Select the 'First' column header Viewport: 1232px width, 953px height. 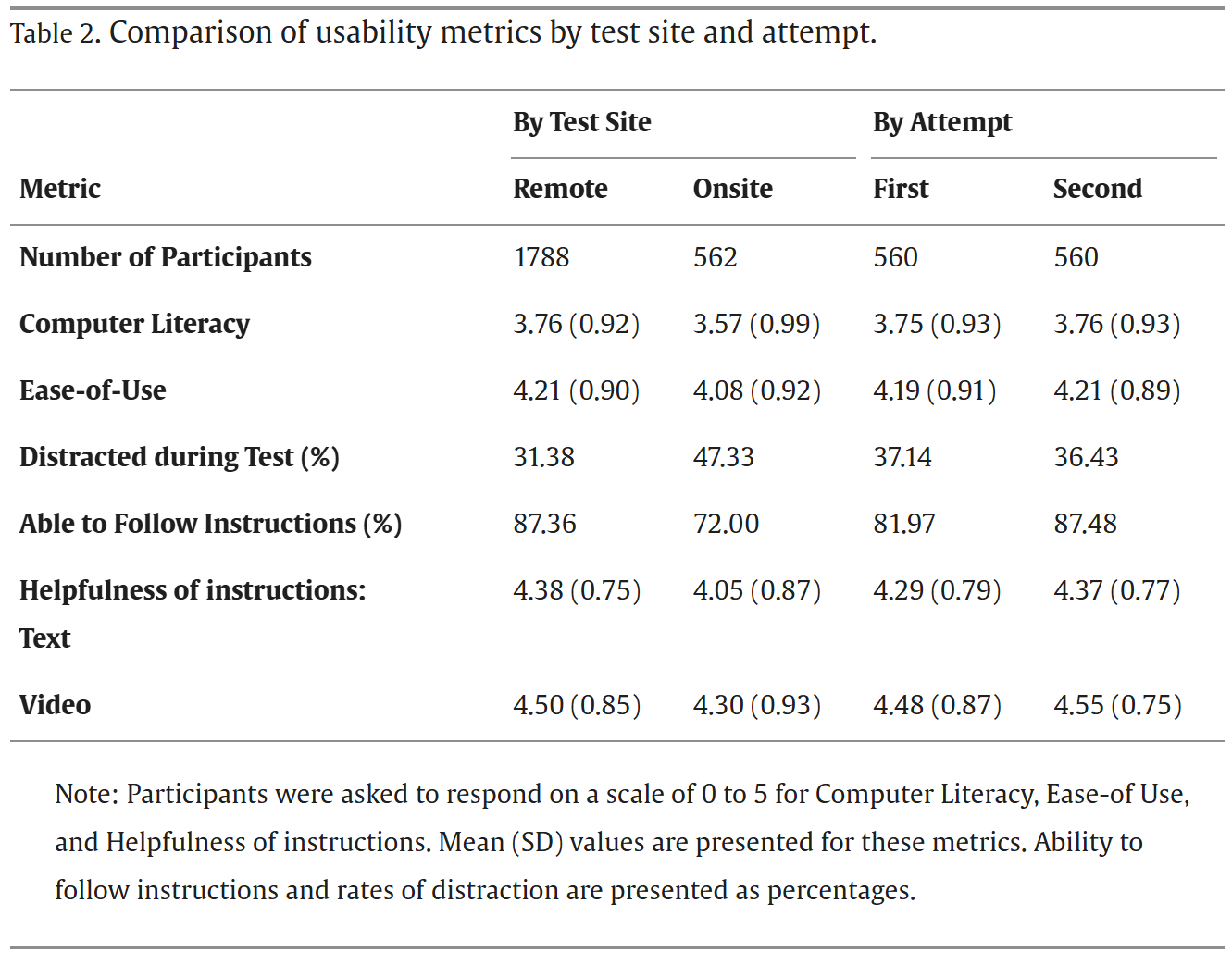point(900,189)
